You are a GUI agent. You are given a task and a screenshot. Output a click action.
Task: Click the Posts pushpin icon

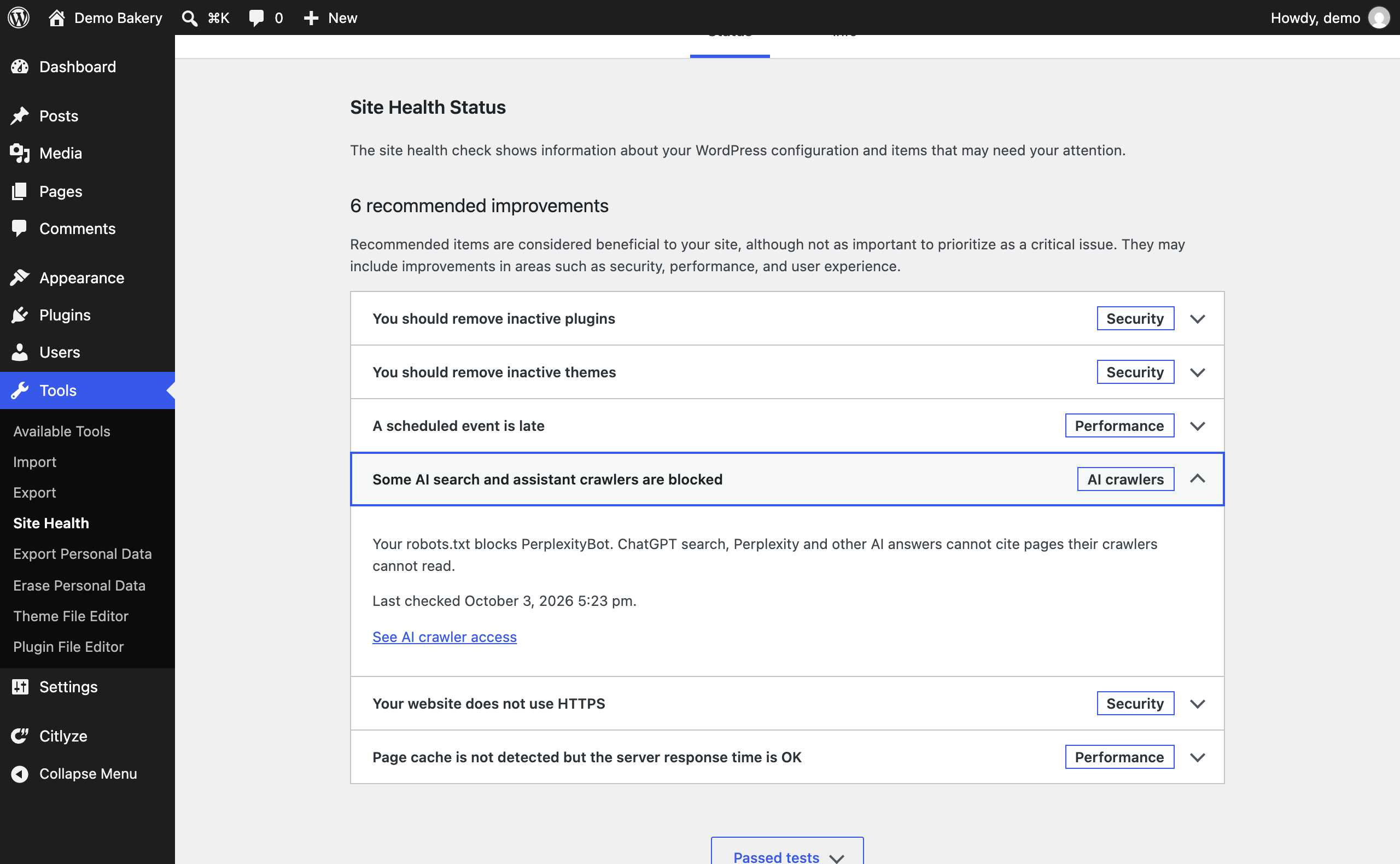pyautogui.click(x=20, y=116)
